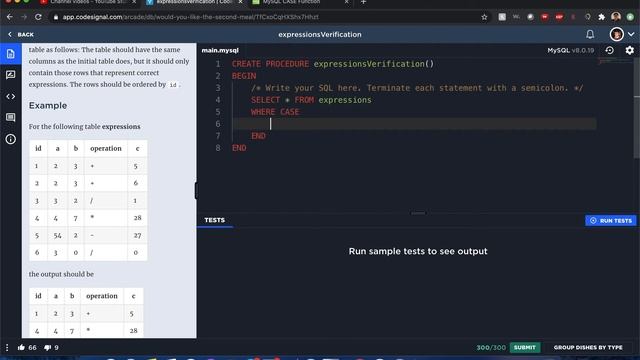640x360 pixels.
Task: Click the description panel collapse handle
Action: pyautogui.click(x=196, y=191)
